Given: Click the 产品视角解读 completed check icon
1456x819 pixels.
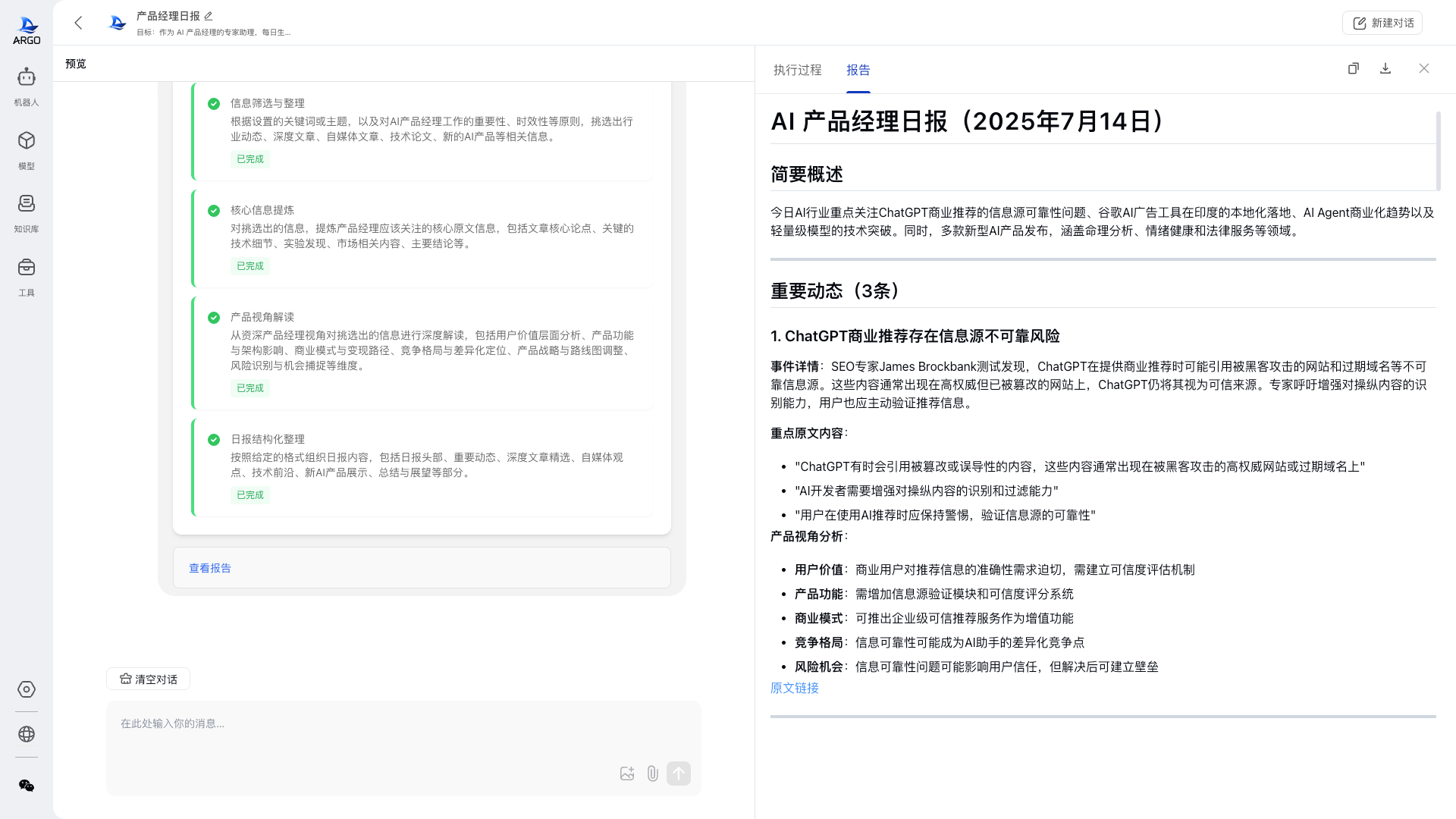Looking at the screenshot, I should pyautogui.click(x=214, y=318).
